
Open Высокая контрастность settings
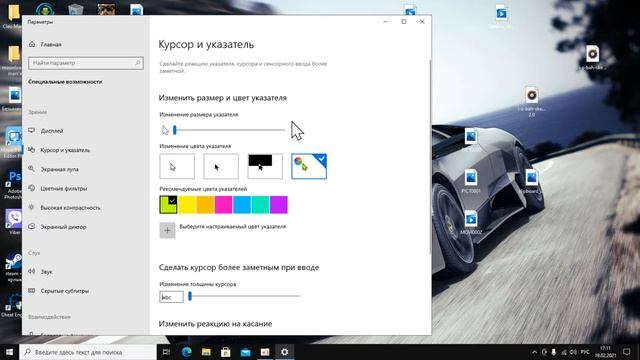70,208
